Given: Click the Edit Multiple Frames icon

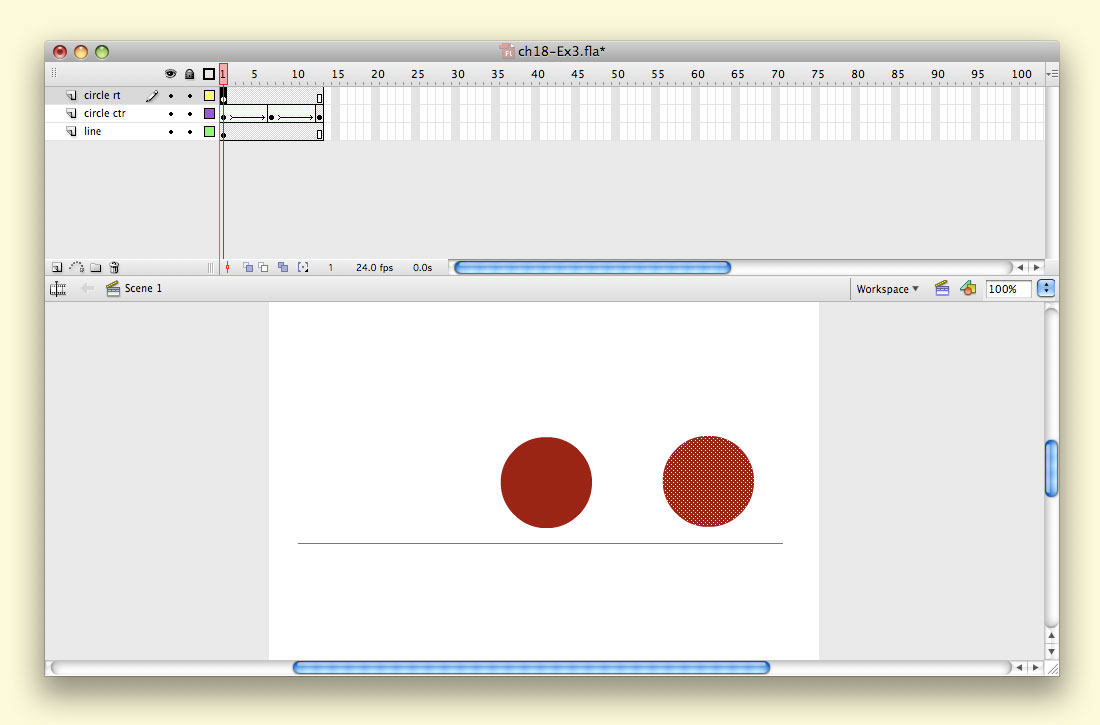Looking at the screenshot, I should pos(283,268).
